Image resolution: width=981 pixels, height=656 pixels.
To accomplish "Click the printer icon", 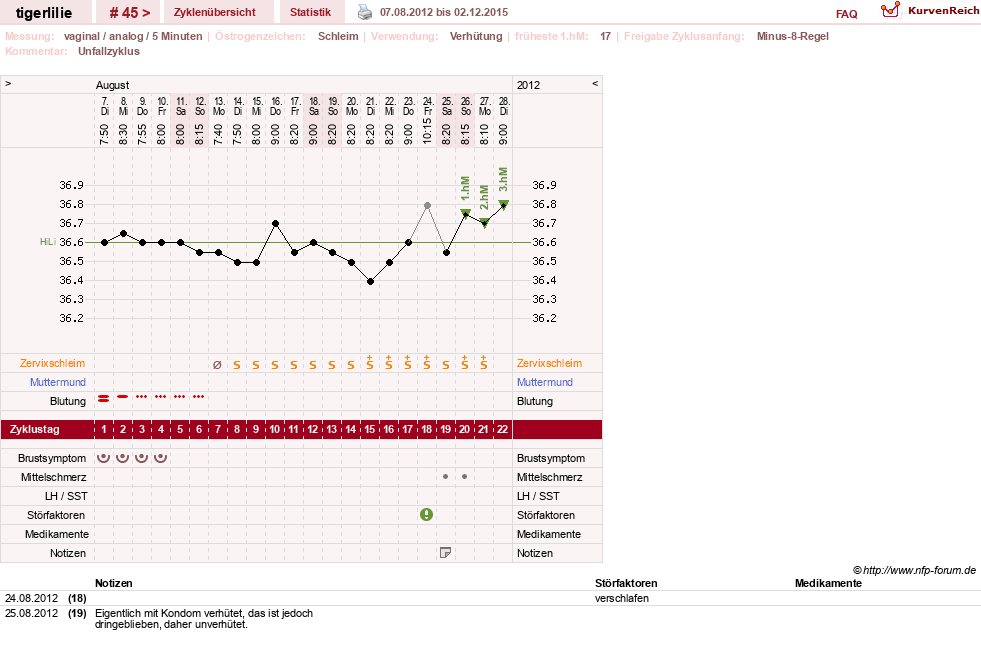I will [365, 12].
